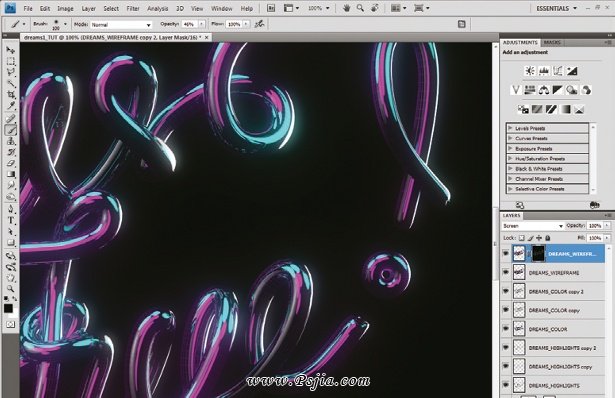Select the Type tool
Screen dimensions: 615x398
point(11,221)
